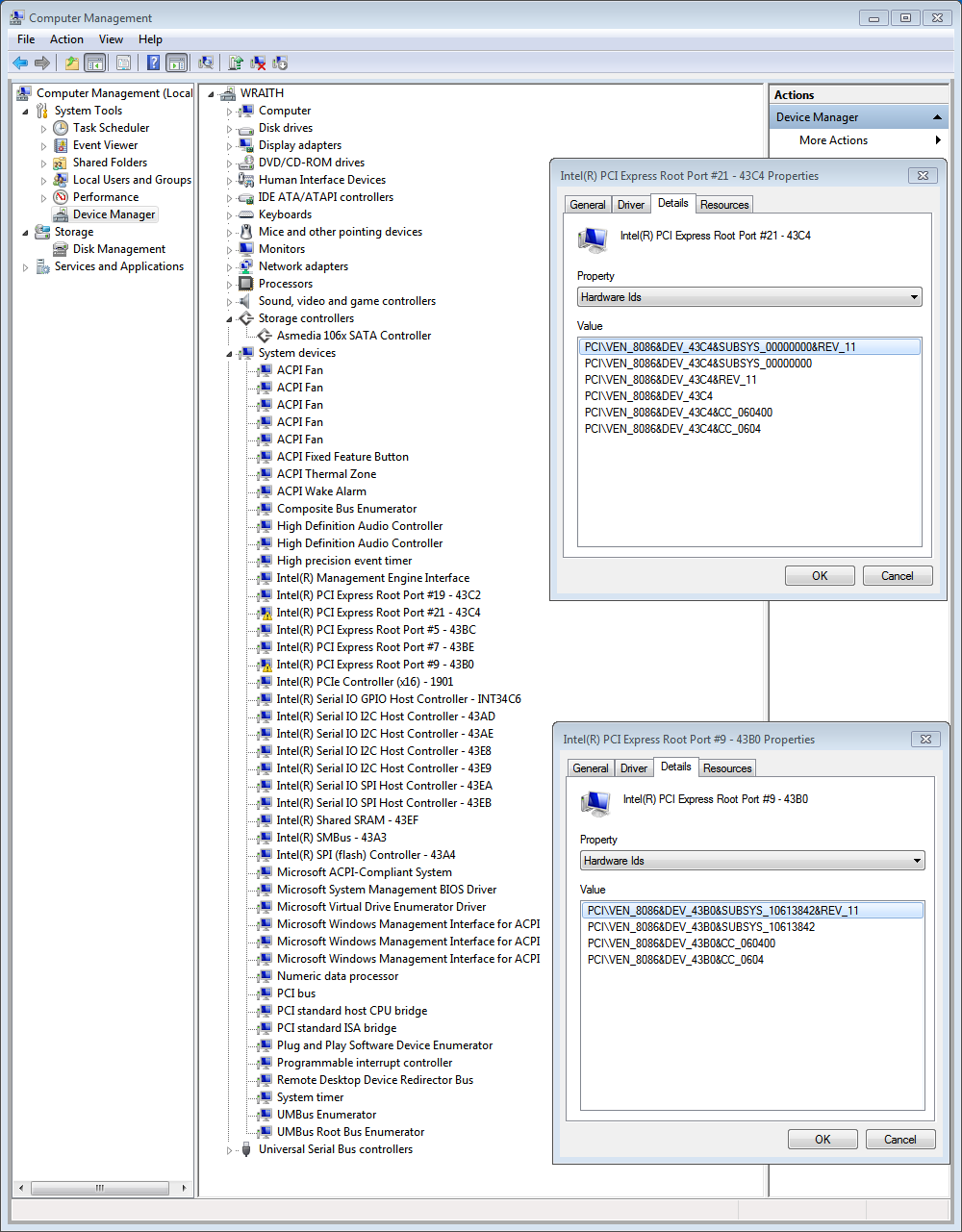This screenshot has height=1232, width=962.
Task: Click the blue Help question mark icon
Action: tap(153, 63)
